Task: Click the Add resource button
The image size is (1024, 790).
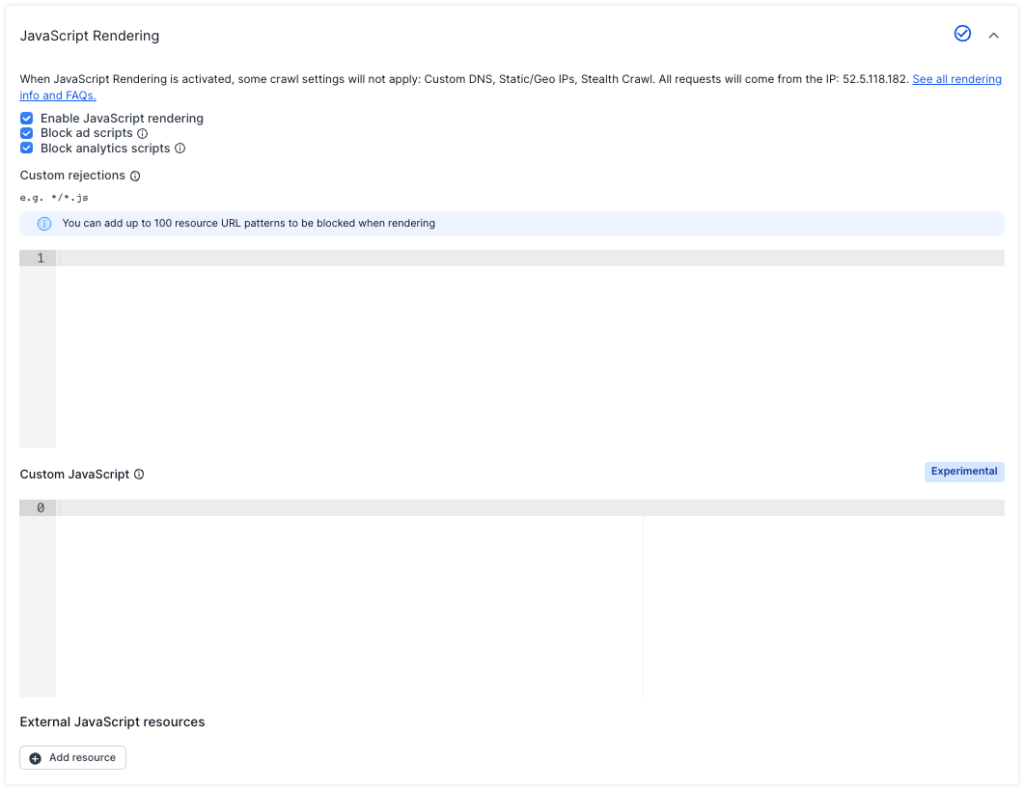Action: (x=72, y=758)
